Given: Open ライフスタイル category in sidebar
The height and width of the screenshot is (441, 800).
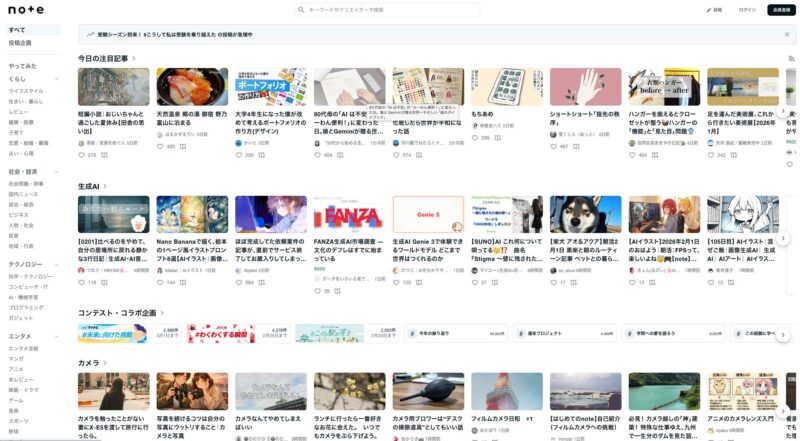Looking at the screenshot, I should click(26, 90).
